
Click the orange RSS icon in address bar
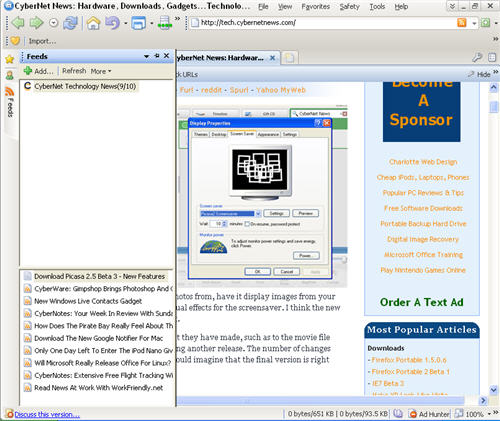[x=462, y=23]
